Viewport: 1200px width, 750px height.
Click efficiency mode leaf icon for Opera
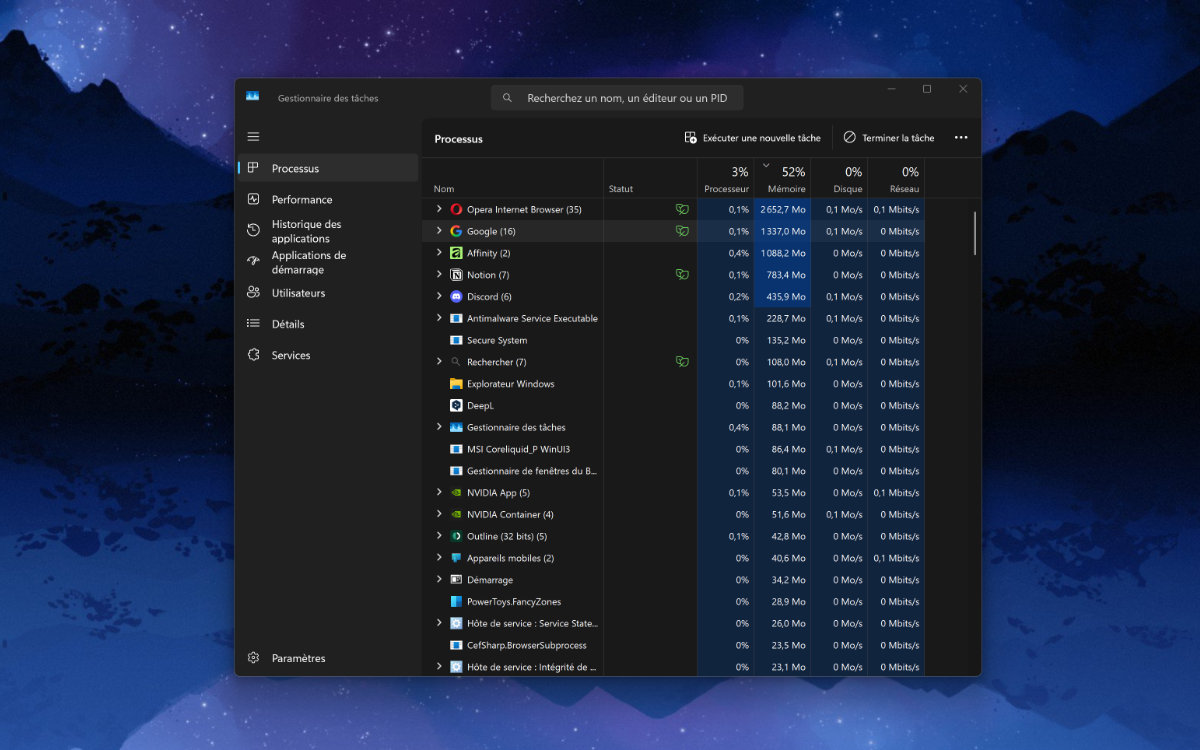pos(682,210)
